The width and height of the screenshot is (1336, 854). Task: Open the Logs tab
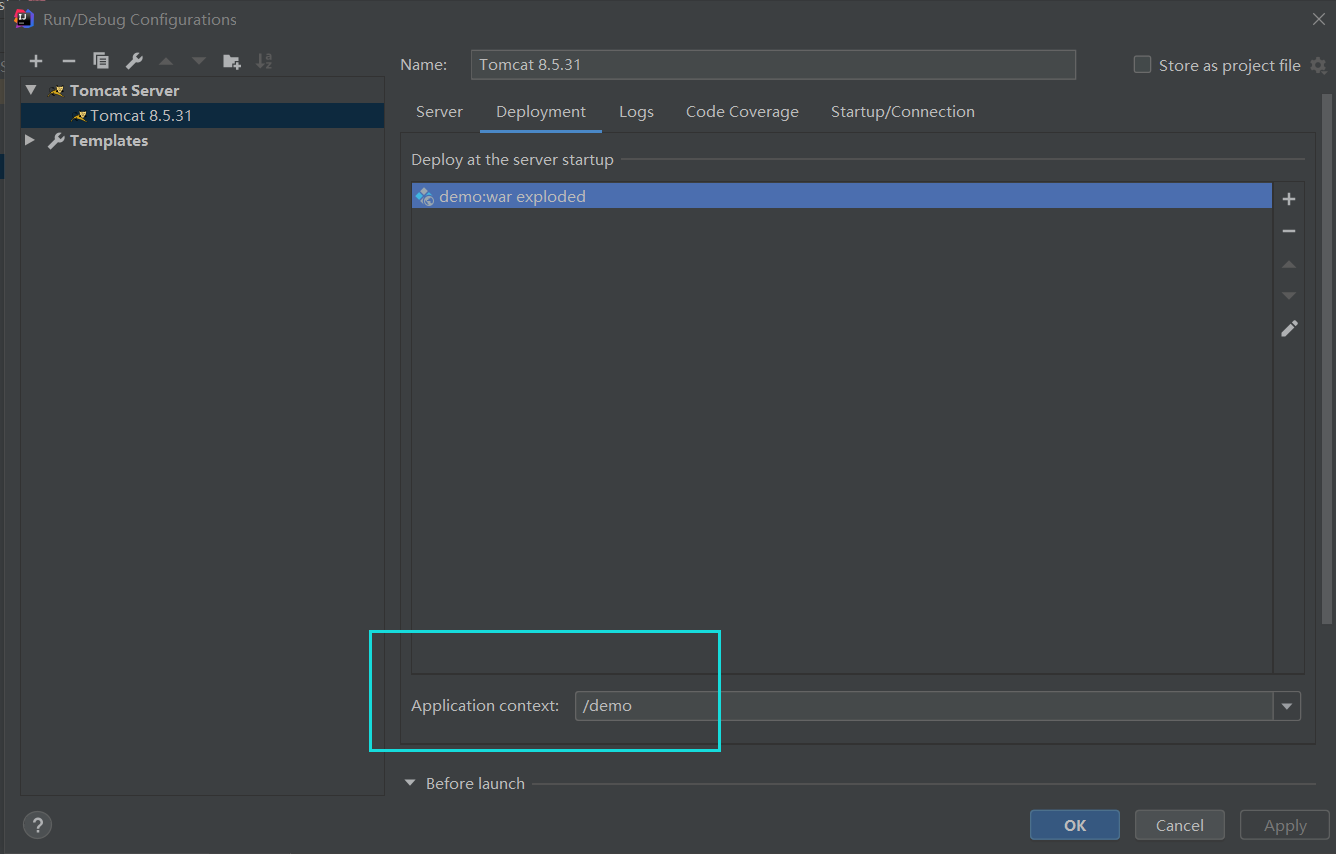point(636,112)
